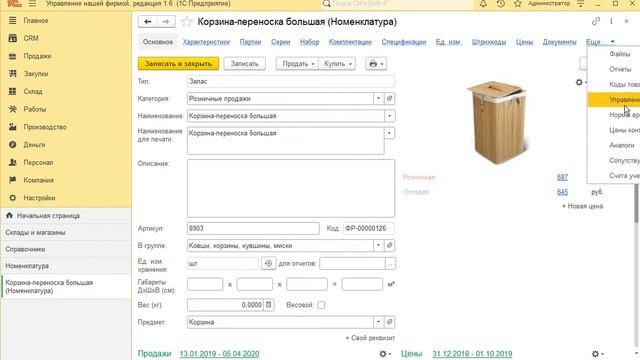The image size is (640, 360).
Task: Open the В группе value with the link icon
Action: click(389, 245)
